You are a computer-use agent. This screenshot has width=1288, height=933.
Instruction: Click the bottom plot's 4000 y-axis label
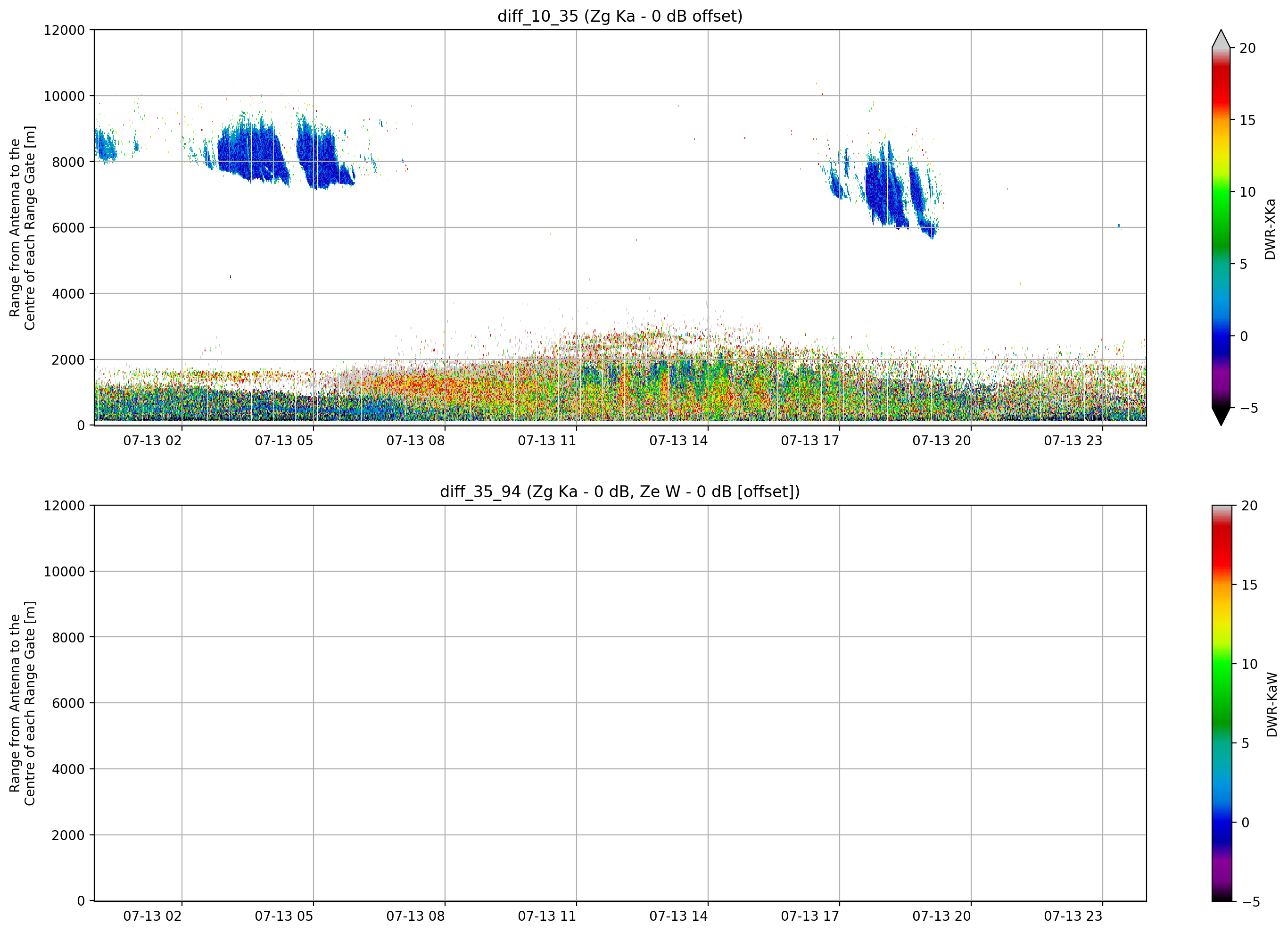pyautogui.click(x=68, y=769)
